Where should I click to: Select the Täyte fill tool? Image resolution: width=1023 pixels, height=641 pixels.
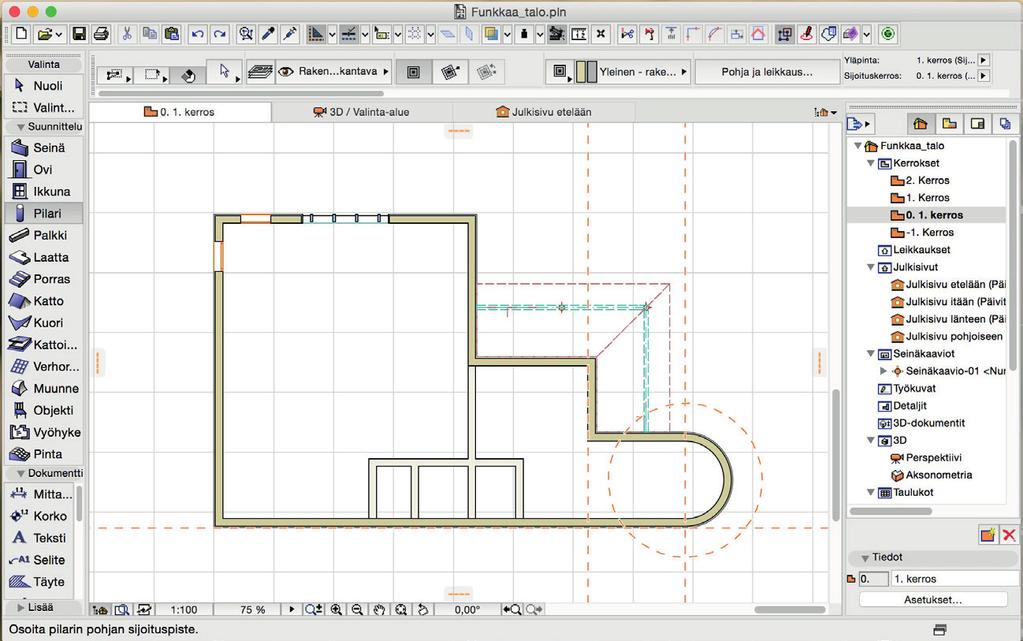(40, 582)
